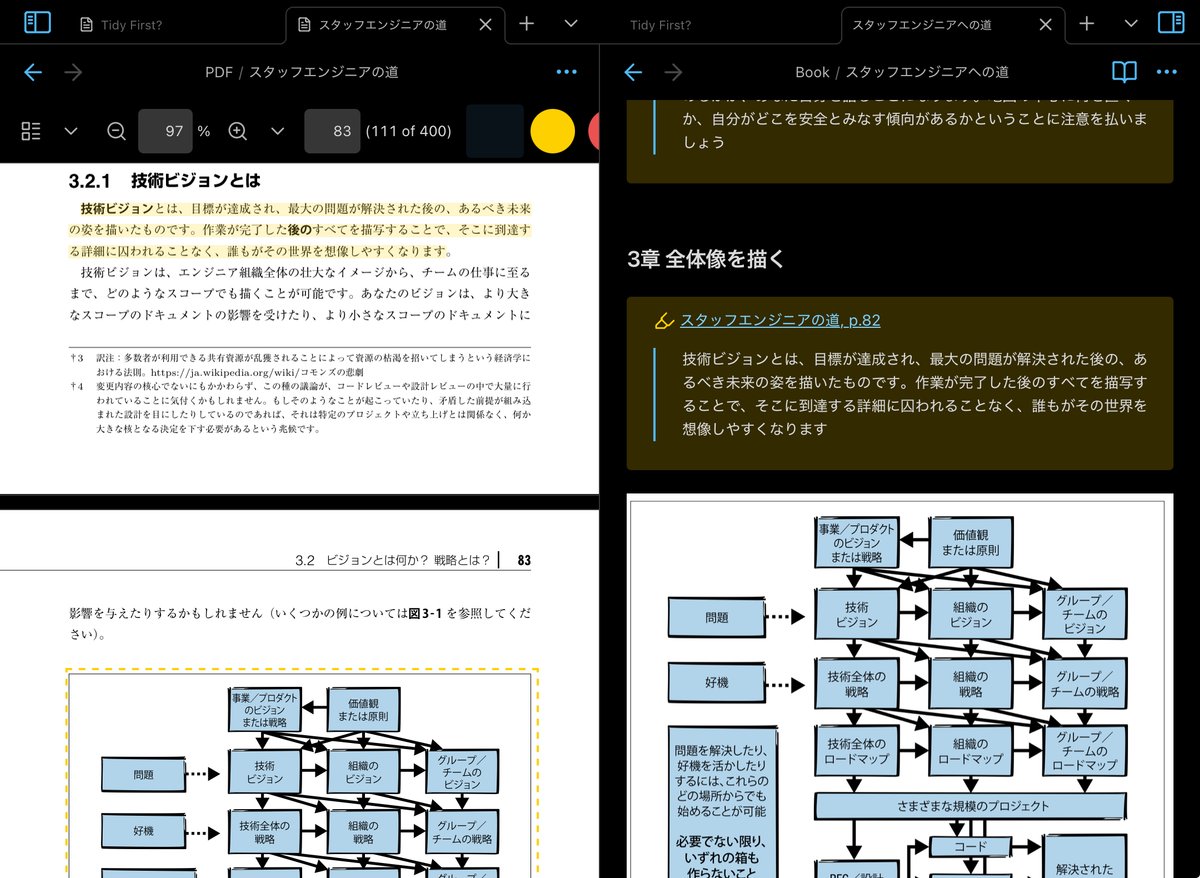Go forward in right Book pane
This screenshot has width=1200, height=878.
[x=673, y=72]
